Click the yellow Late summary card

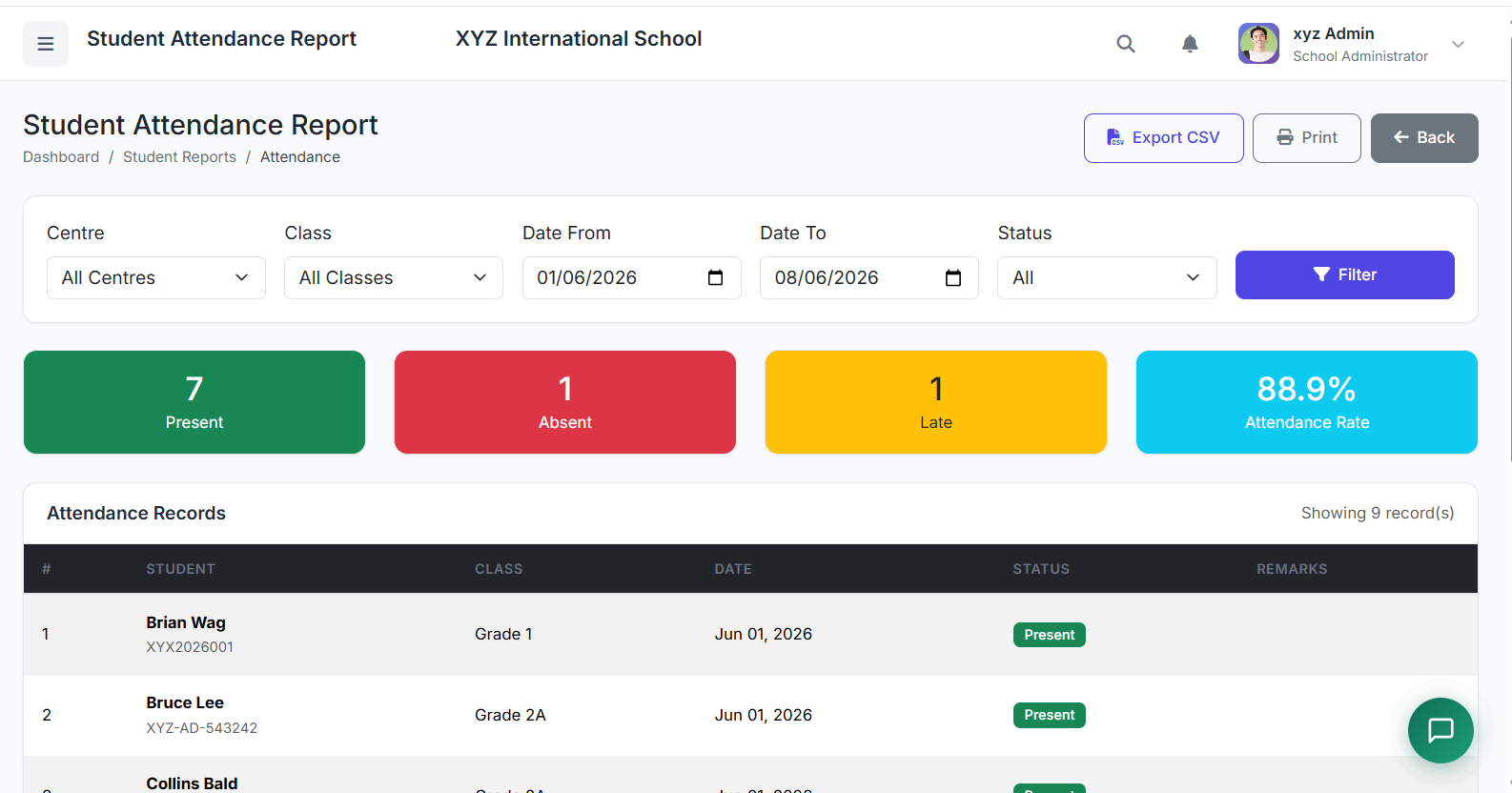(936, 402)
